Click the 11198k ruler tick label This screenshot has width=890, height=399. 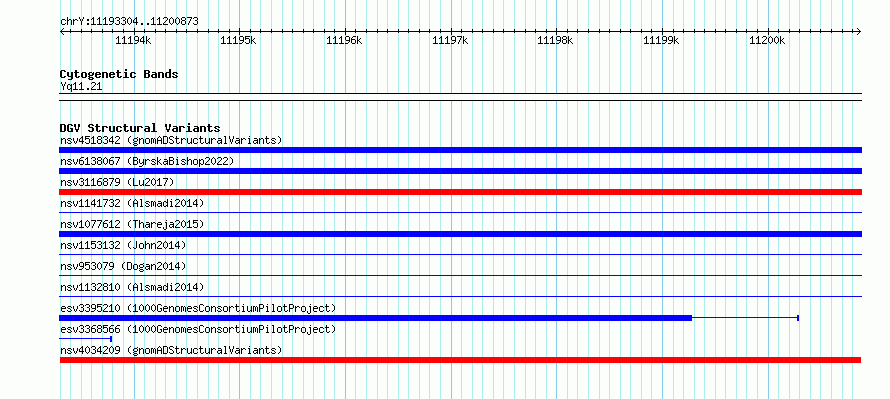[x=556, y=40]
